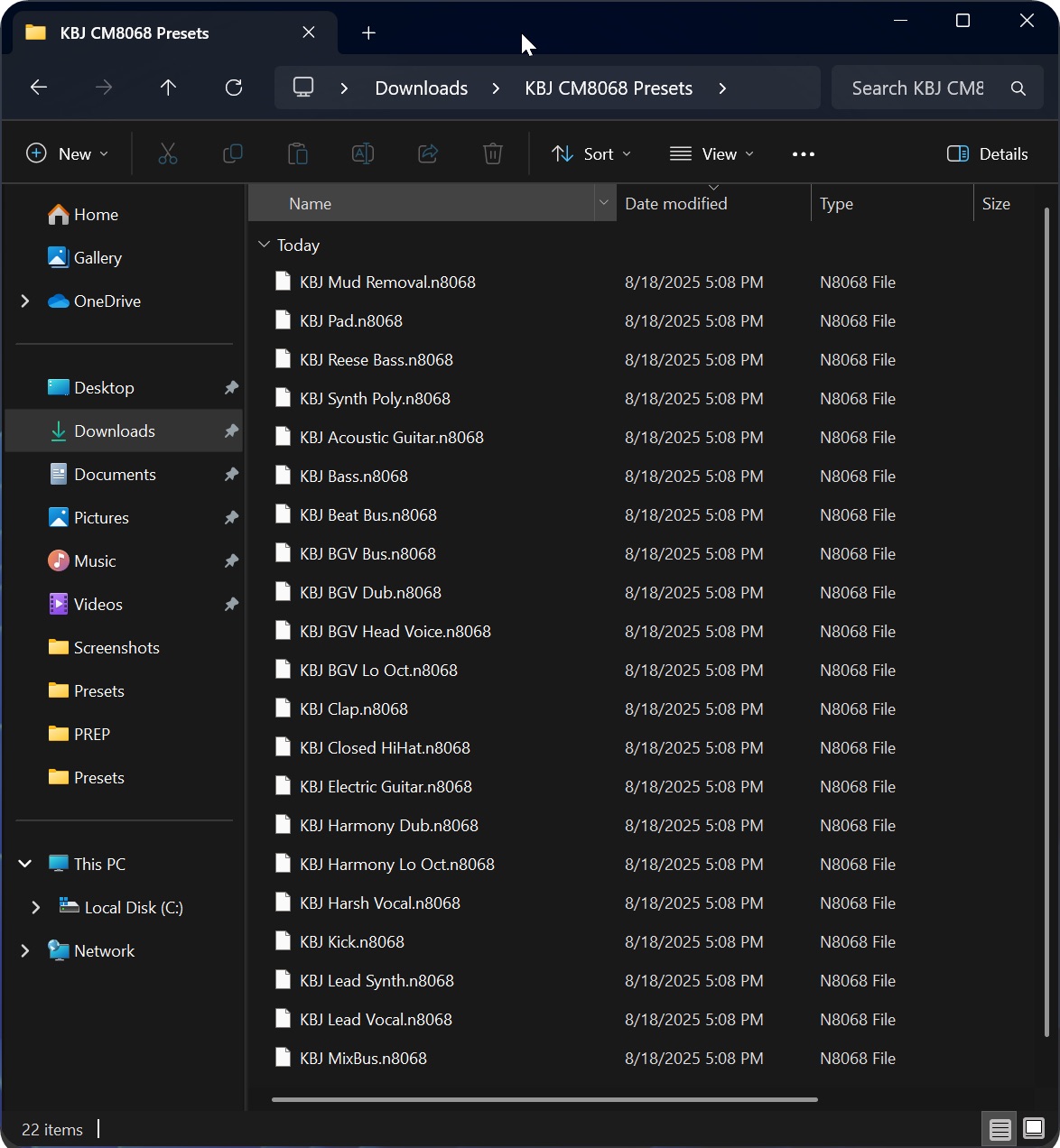Navigate up one folder level
The width and height of the screenshot is (1060, 1148).
pos(168,88)
